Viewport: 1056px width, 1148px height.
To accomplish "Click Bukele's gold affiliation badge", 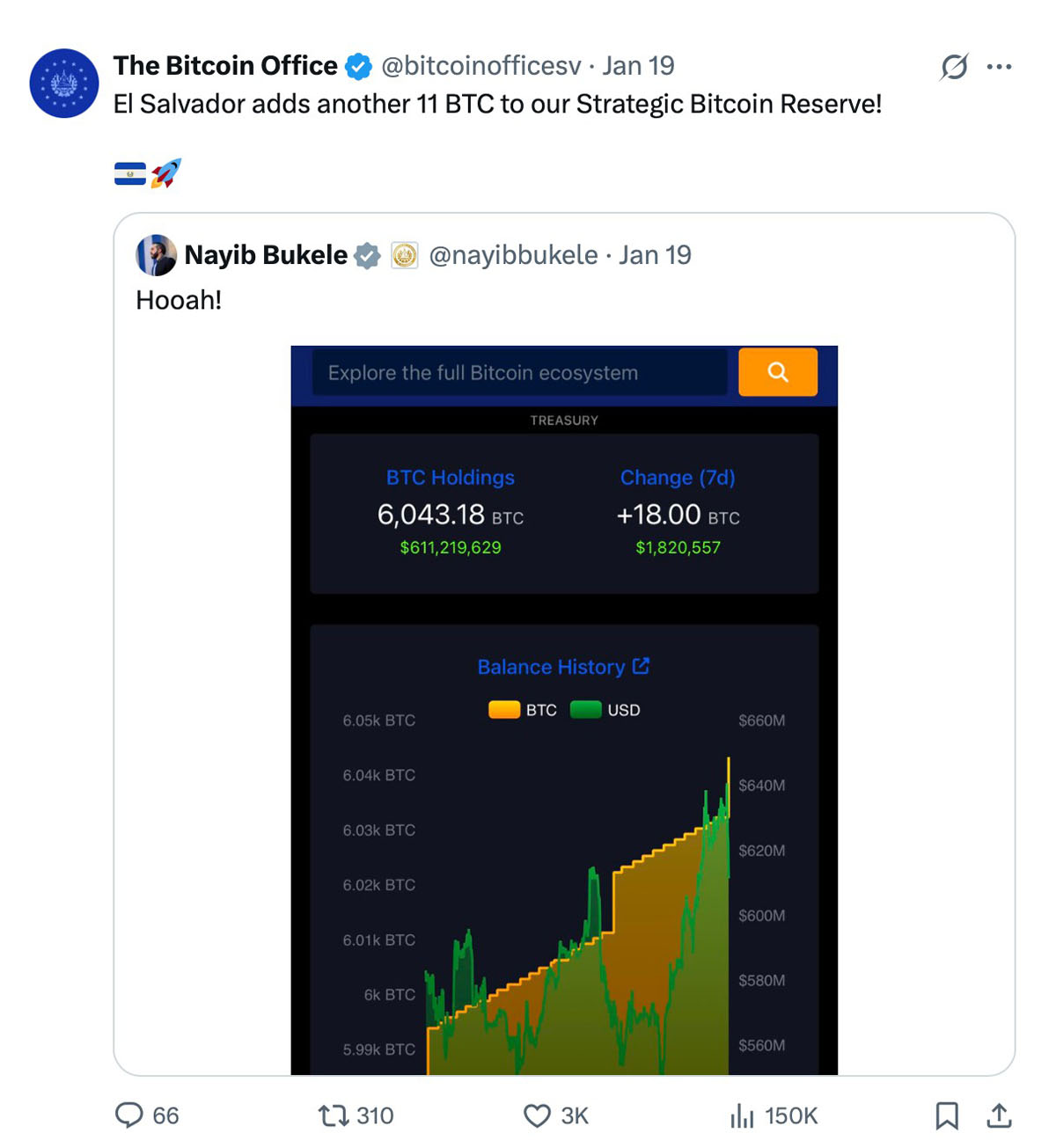I will pyautogui.click(x=404, y=255).
